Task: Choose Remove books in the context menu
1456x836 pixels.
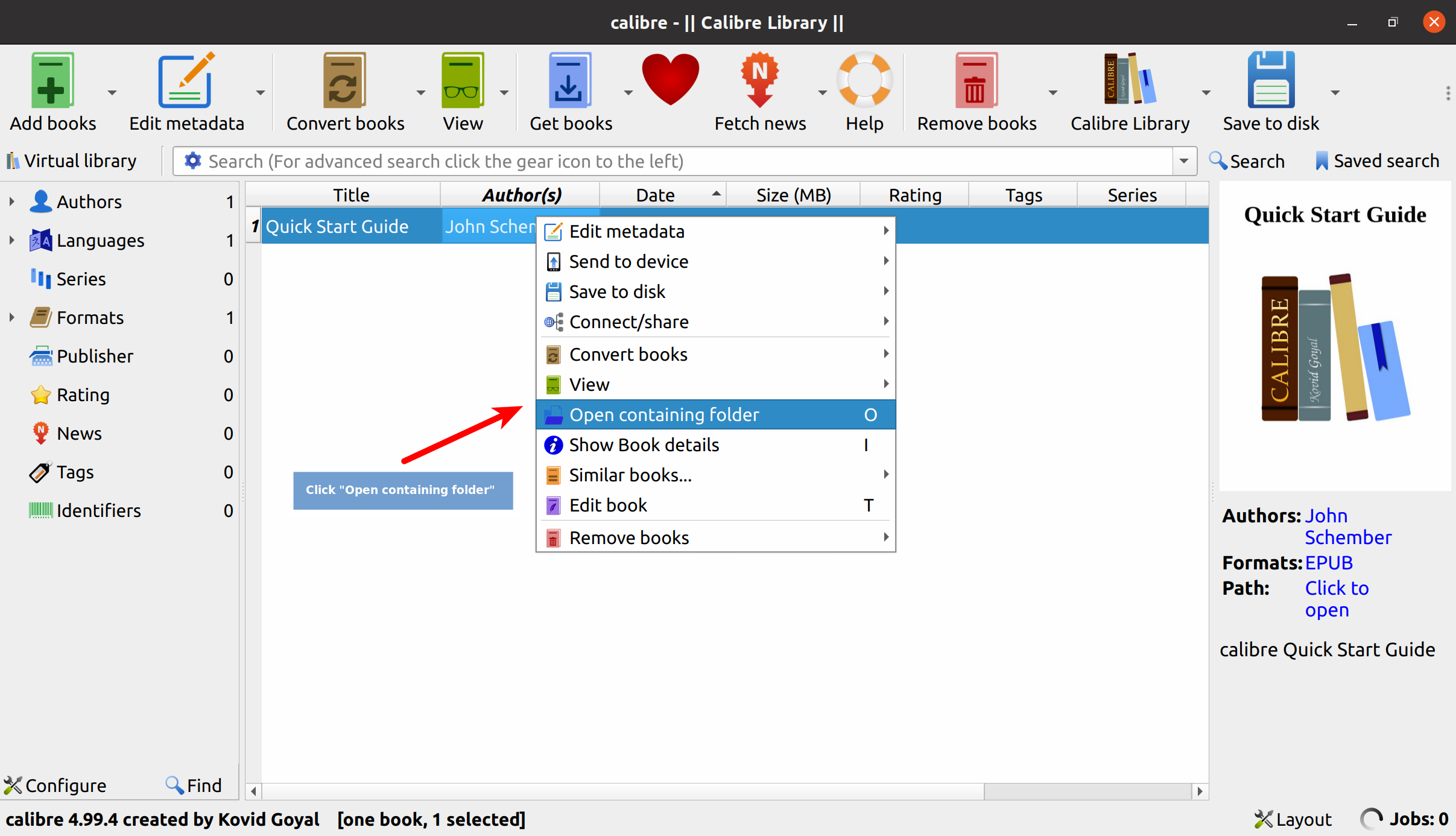Action: [715, 538]
